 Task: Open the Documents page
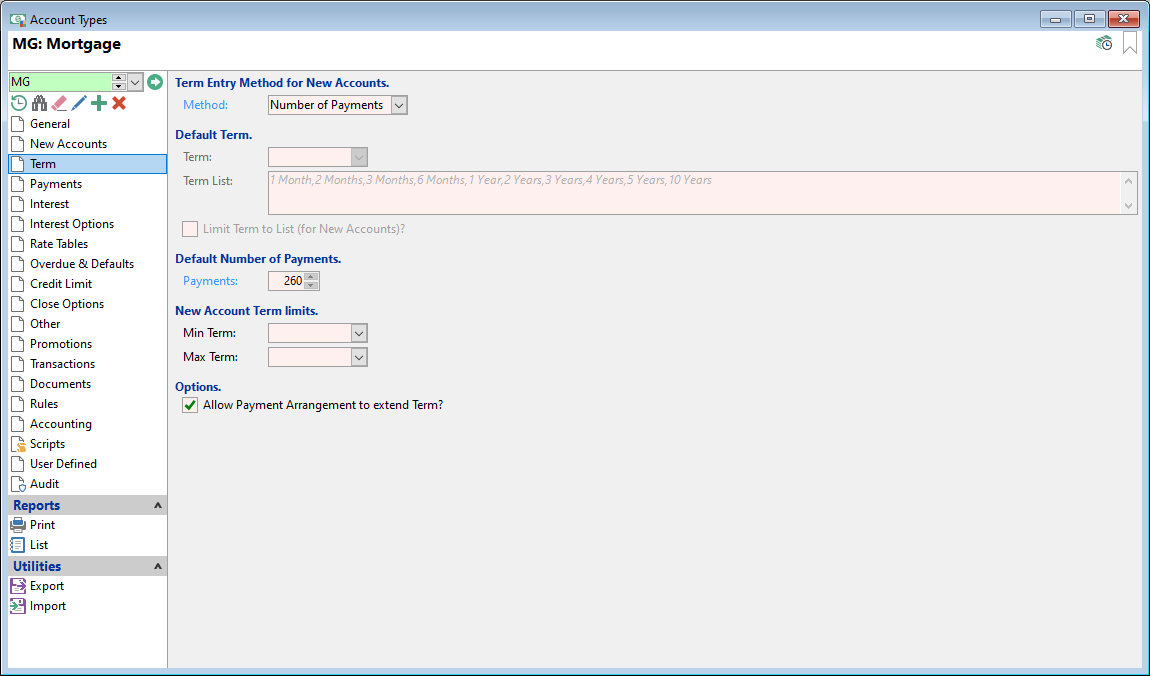pos(87,384)
